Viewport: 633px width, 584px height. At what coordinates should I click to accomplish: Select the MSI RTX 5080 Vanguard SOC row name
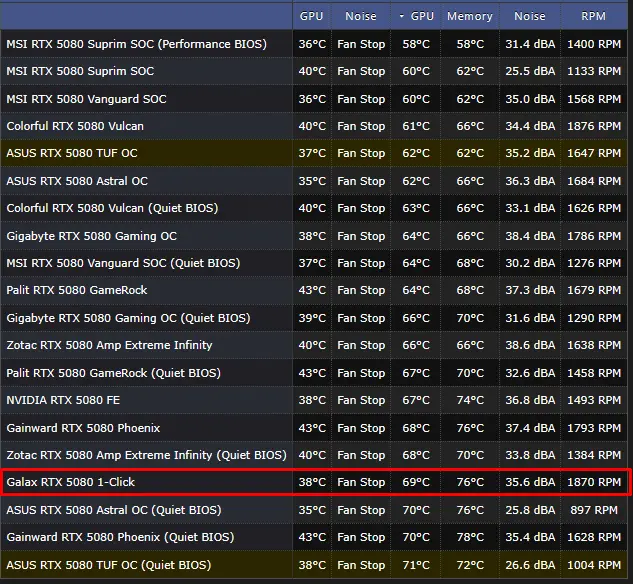tap(86, 99)
